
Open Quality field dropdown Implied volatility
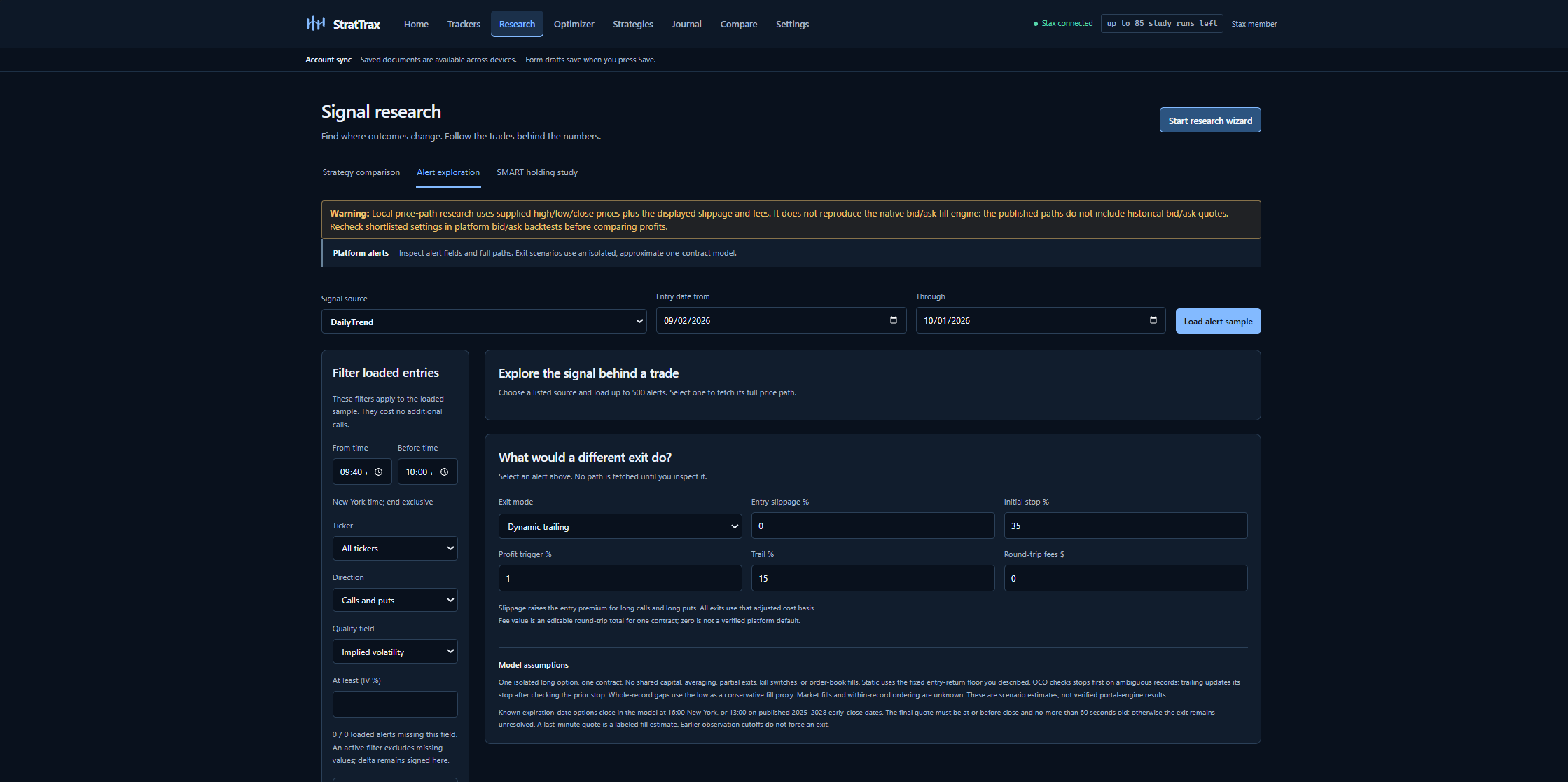point(395,652)
